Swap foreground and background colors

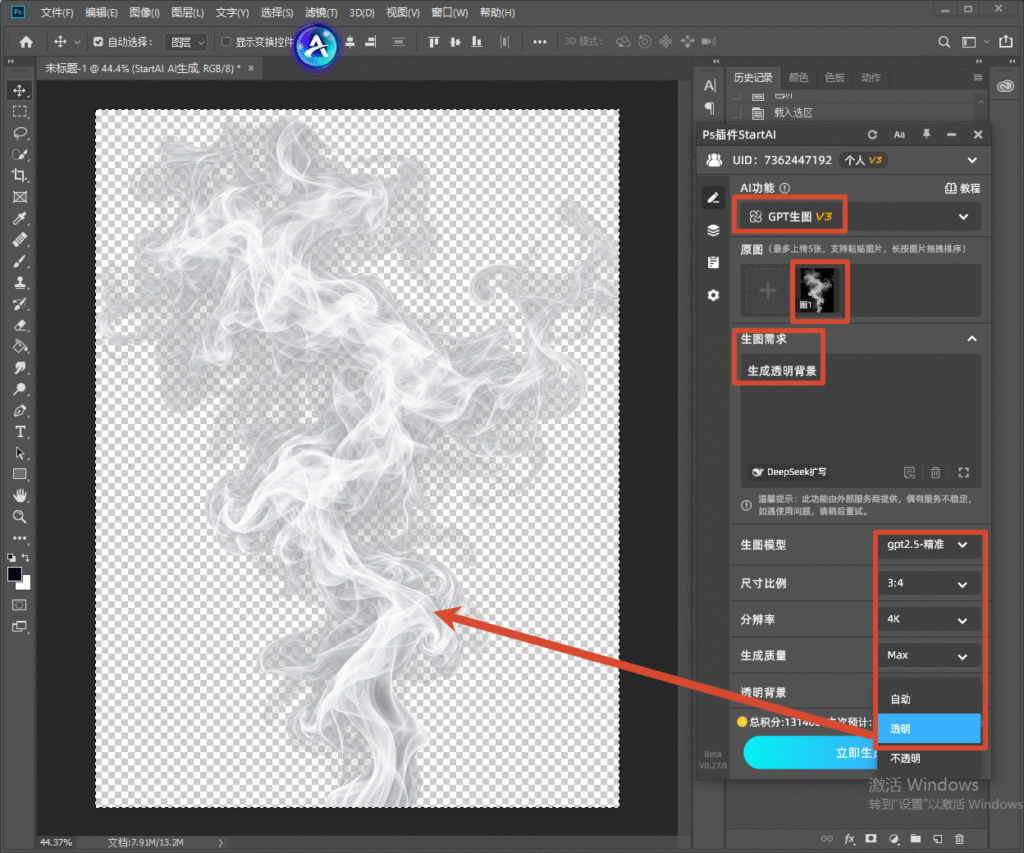pyautogui.click(x=25, y=558)
